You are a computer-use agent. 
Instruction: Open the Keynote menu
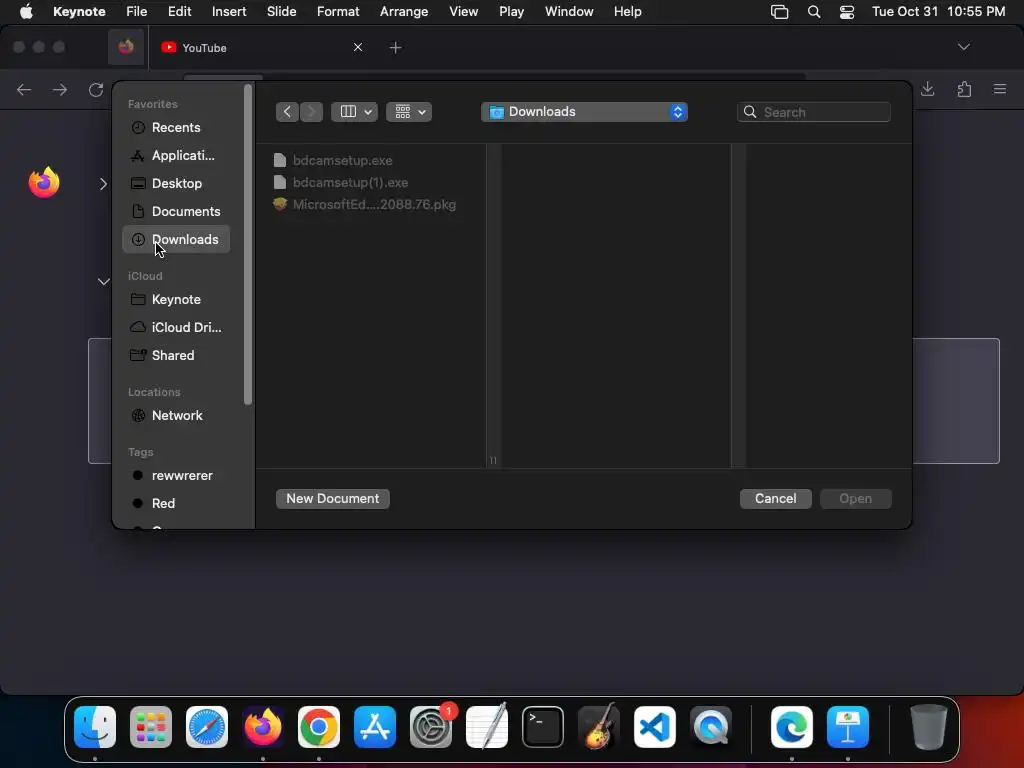(79, 12)
